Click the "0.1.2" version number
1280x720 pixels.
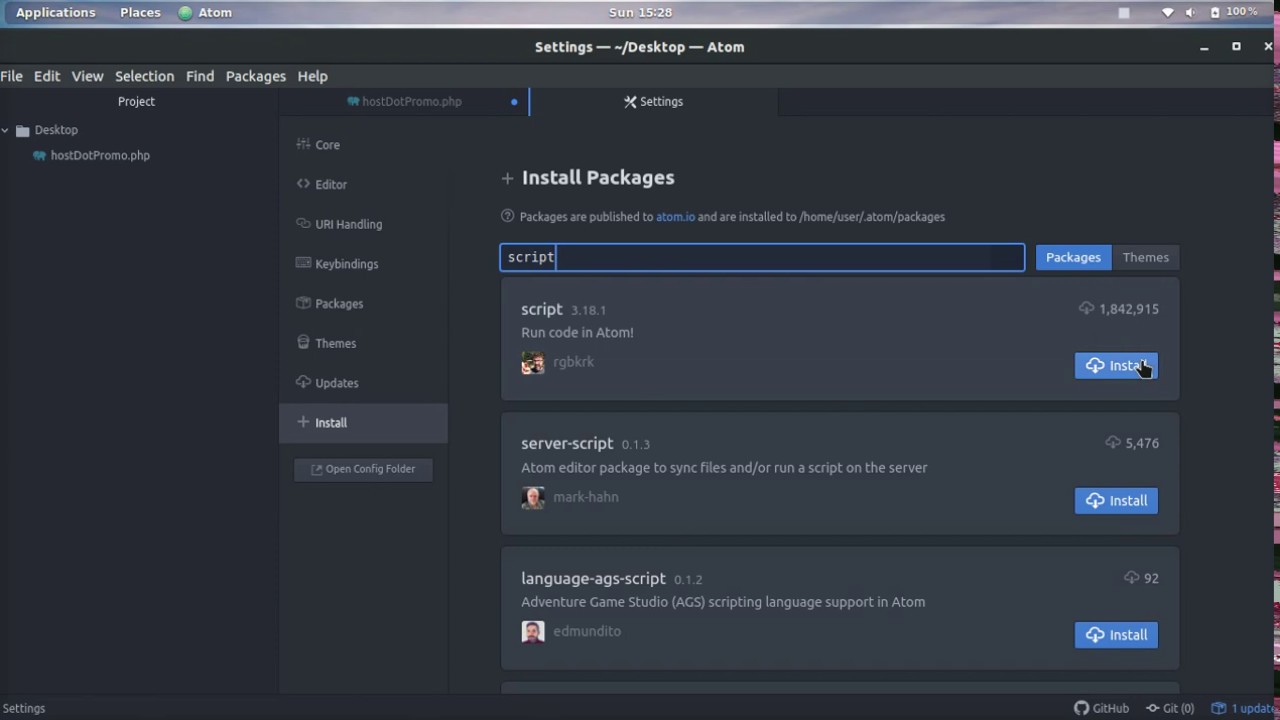688,579
